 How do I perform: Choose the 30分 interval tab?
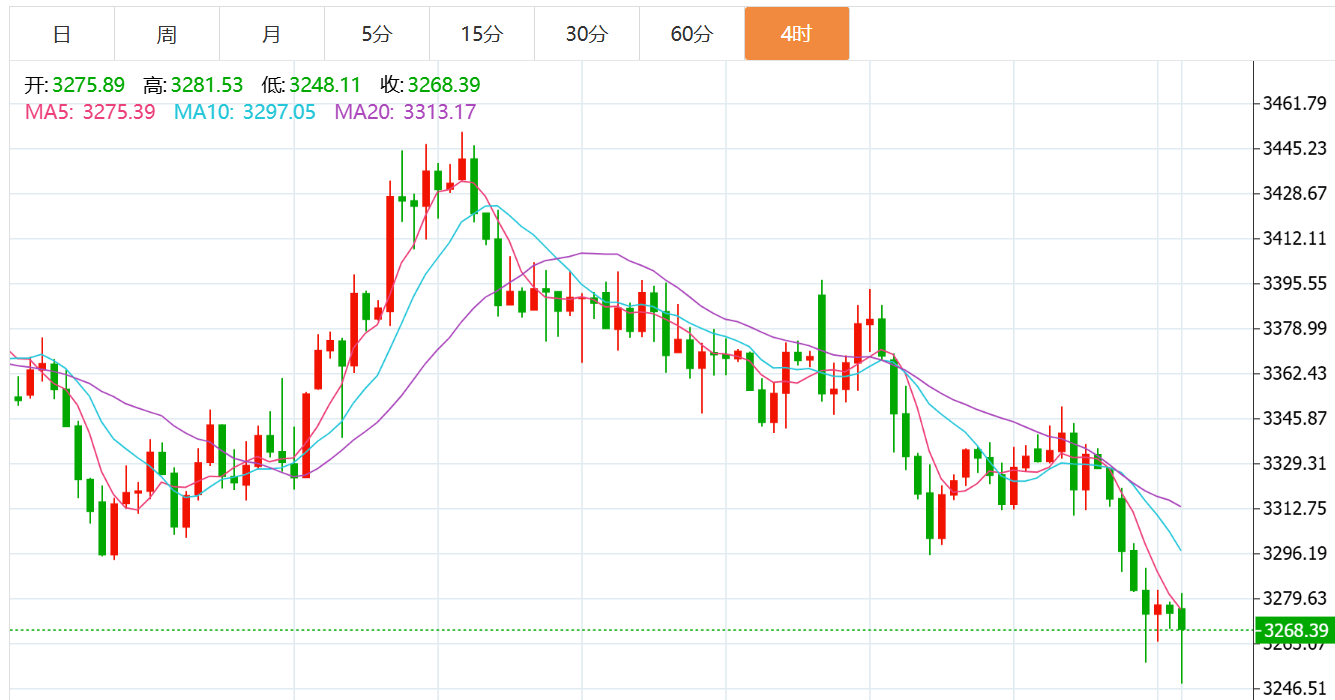587,34
